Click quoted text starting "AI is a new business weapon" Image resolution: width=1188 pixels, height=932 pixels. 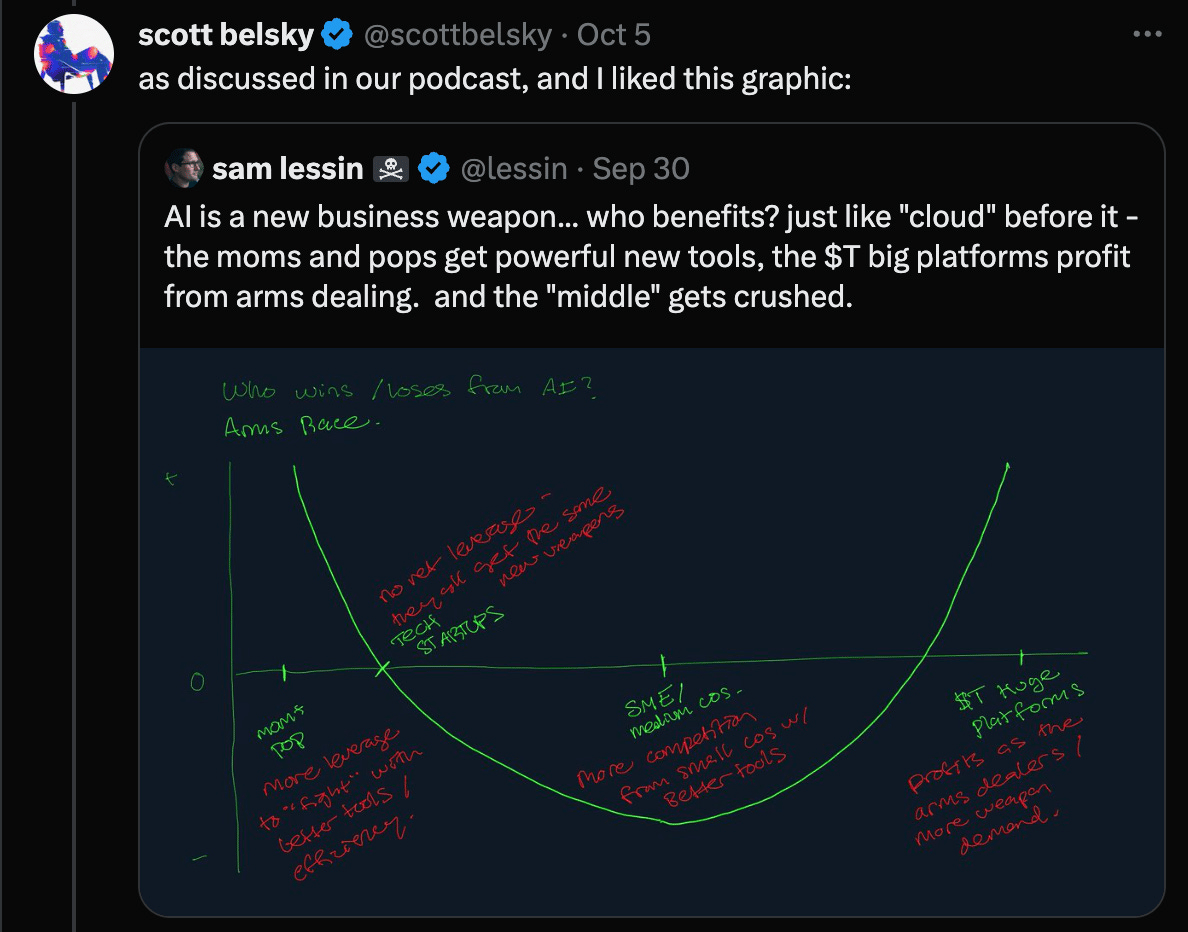[x=650, y=257]
